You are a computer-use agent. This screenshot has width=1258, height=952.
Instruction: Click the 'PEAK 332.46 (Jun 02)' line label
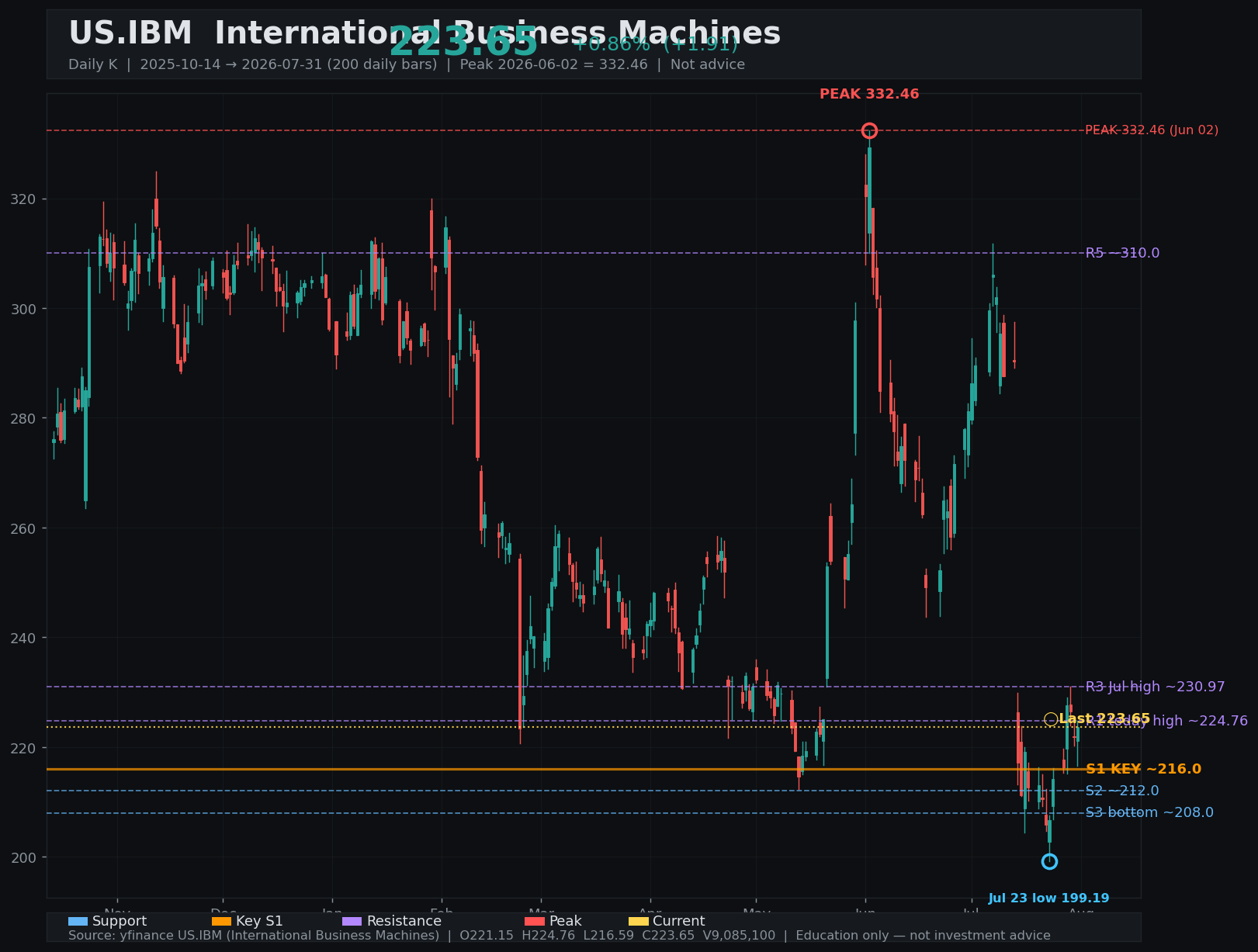(1152, 130)
